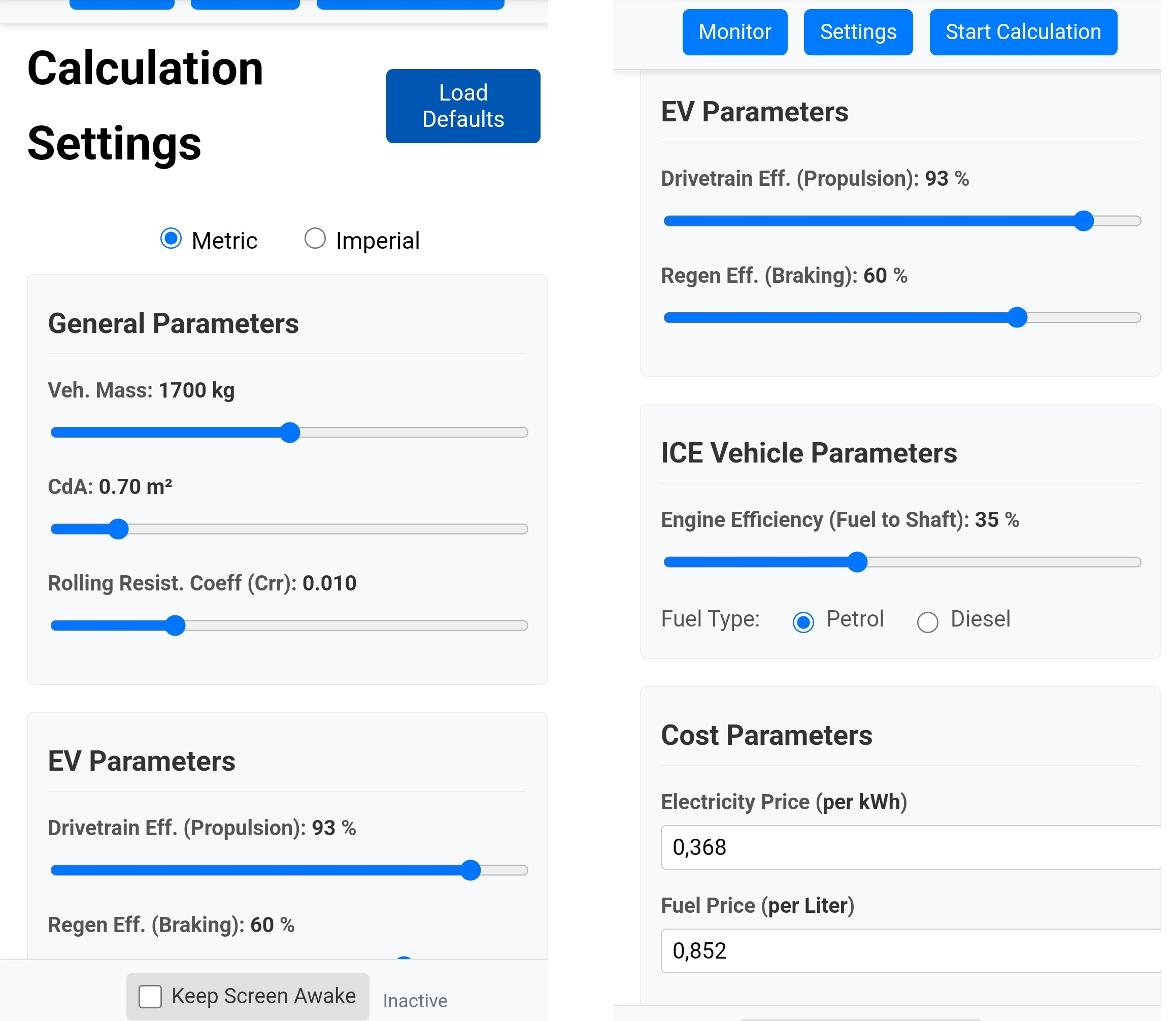The image size is (1176, 1021).
Task: Click the Inactive status text
Action: tap(415, 1001)
